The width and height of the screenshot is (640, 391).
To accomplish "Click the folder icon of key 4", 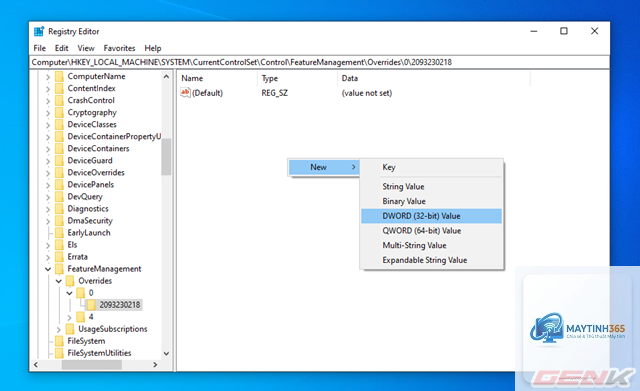I will click(80, 317).
